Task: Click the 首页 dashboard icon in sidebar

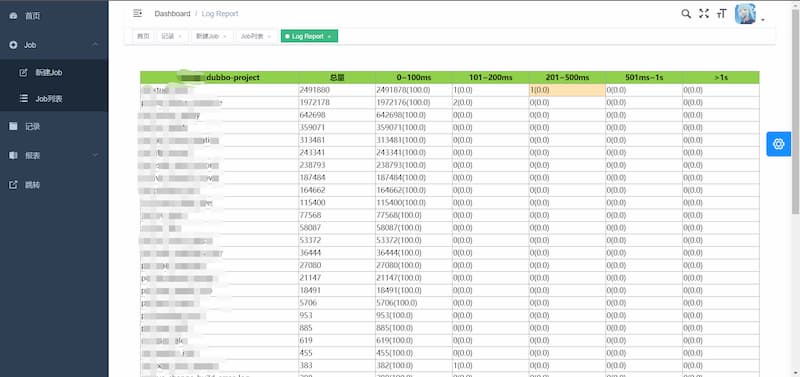Action: [x=13, y=16]
